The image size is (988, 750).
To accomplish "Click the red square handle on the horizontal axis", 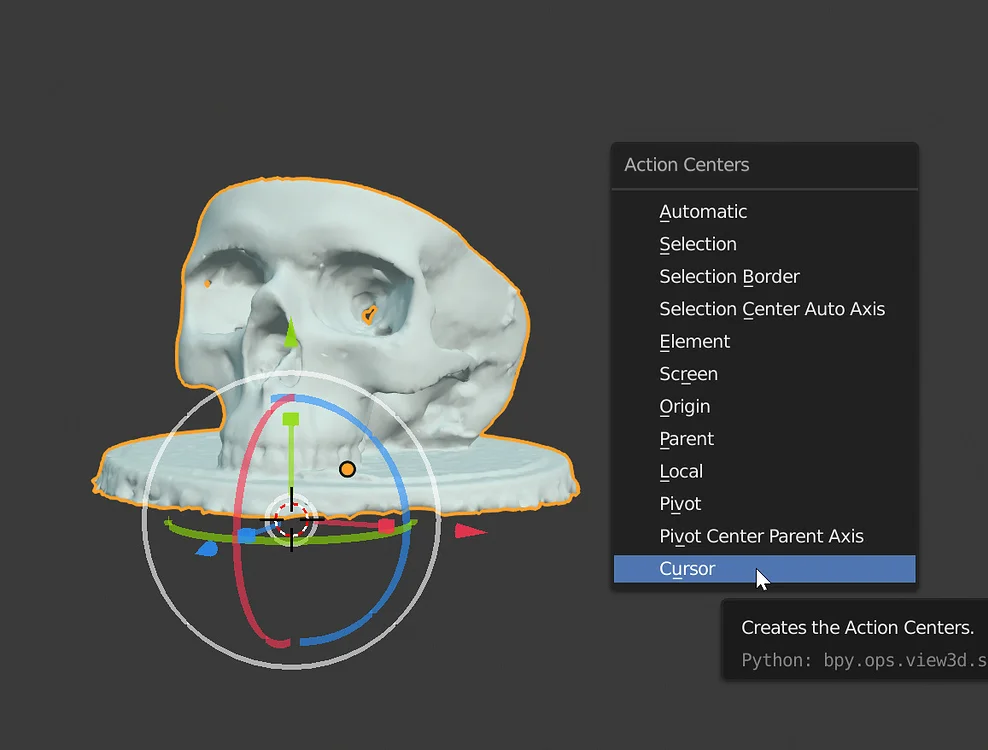I will [385, 524].
